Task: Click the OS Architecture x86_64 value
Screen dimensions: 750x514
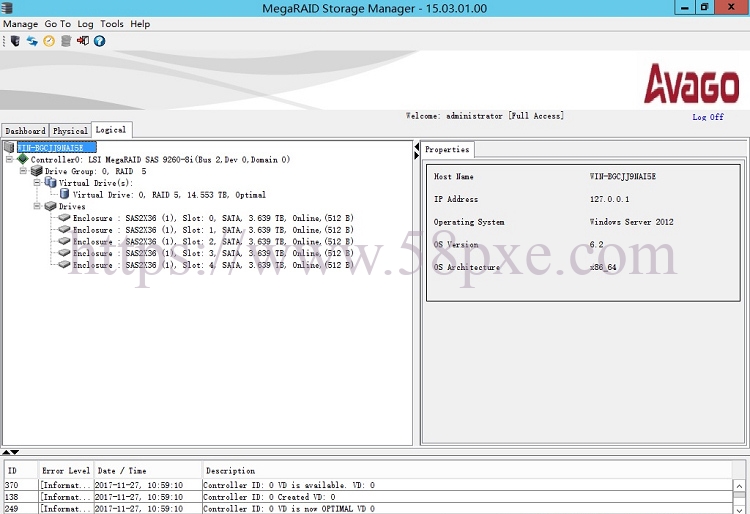Action: 603,267
